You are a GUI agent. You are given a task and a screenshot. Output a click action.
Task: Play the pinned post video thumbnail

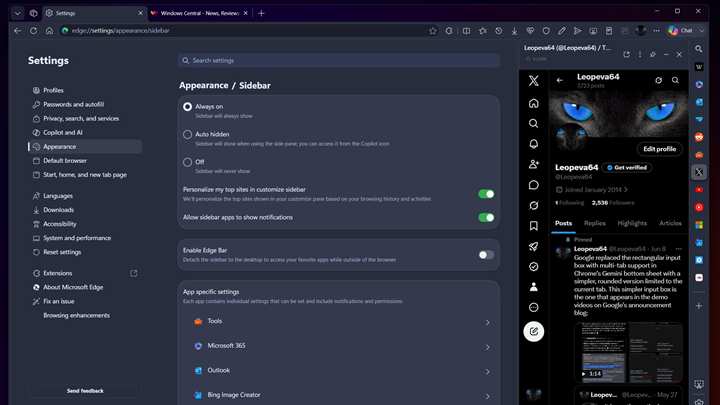point(628,352)
